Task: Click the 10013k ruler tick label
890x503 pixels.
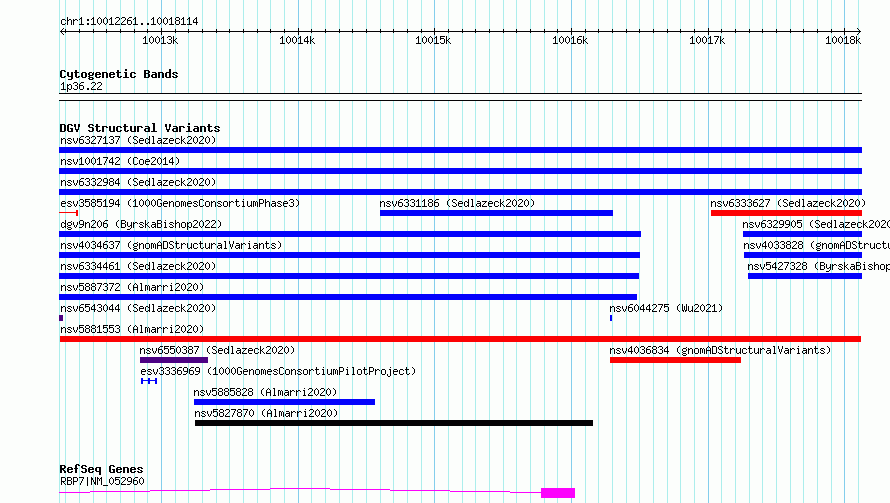Action: (x=160, y=40)
